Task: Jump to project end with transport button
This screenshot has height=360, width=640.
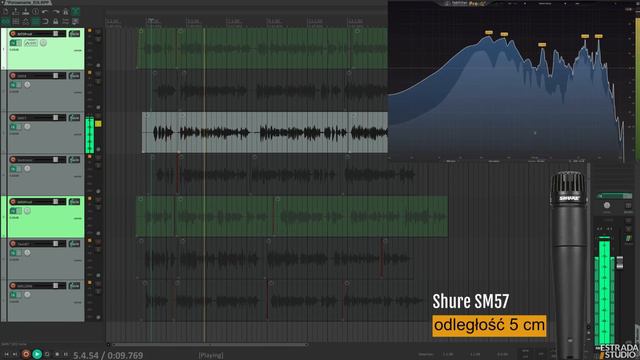Action: coord(15,354)
